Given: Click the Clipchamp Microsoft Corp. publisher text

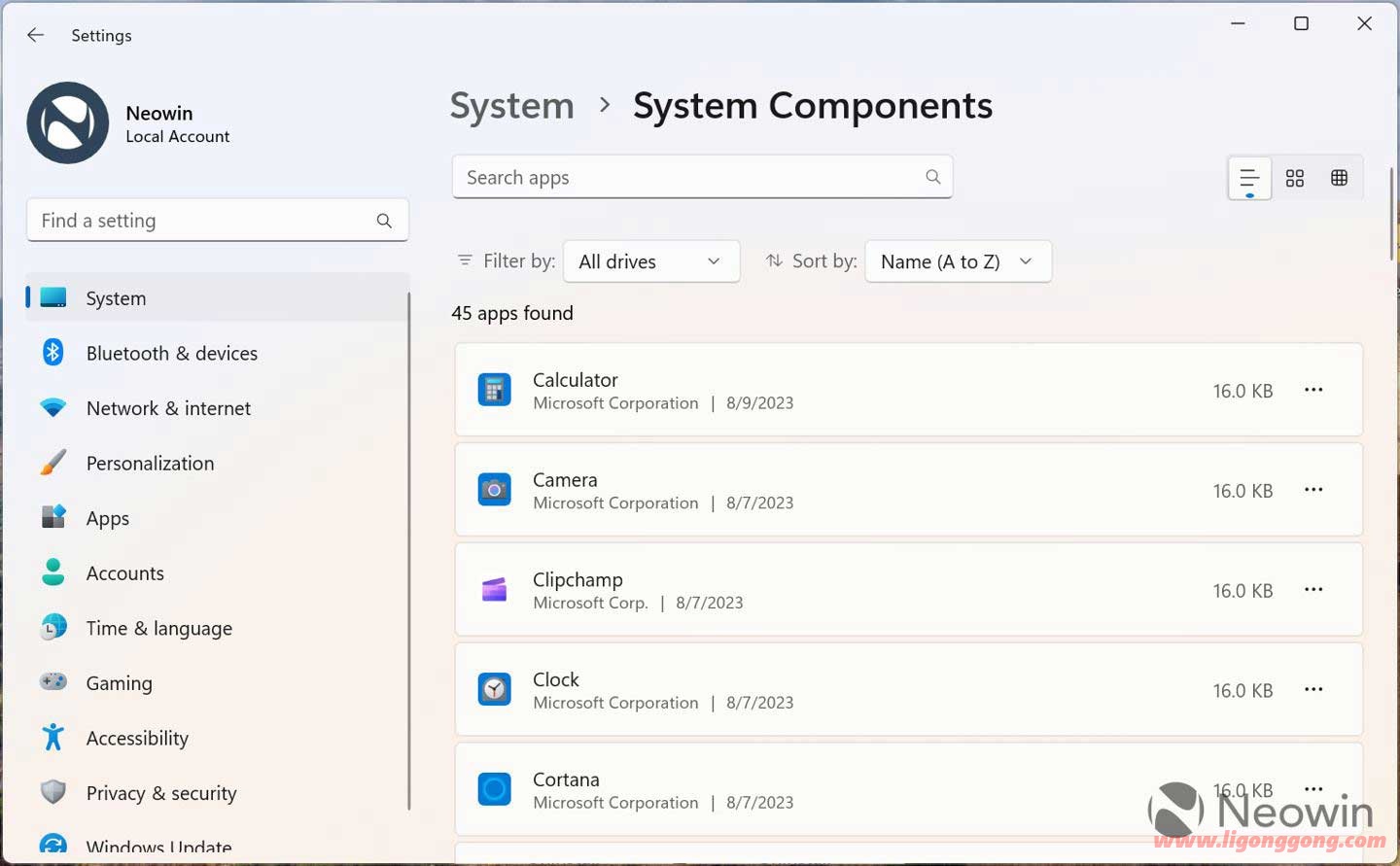Looking at the screenshot, I should (590, 603).
